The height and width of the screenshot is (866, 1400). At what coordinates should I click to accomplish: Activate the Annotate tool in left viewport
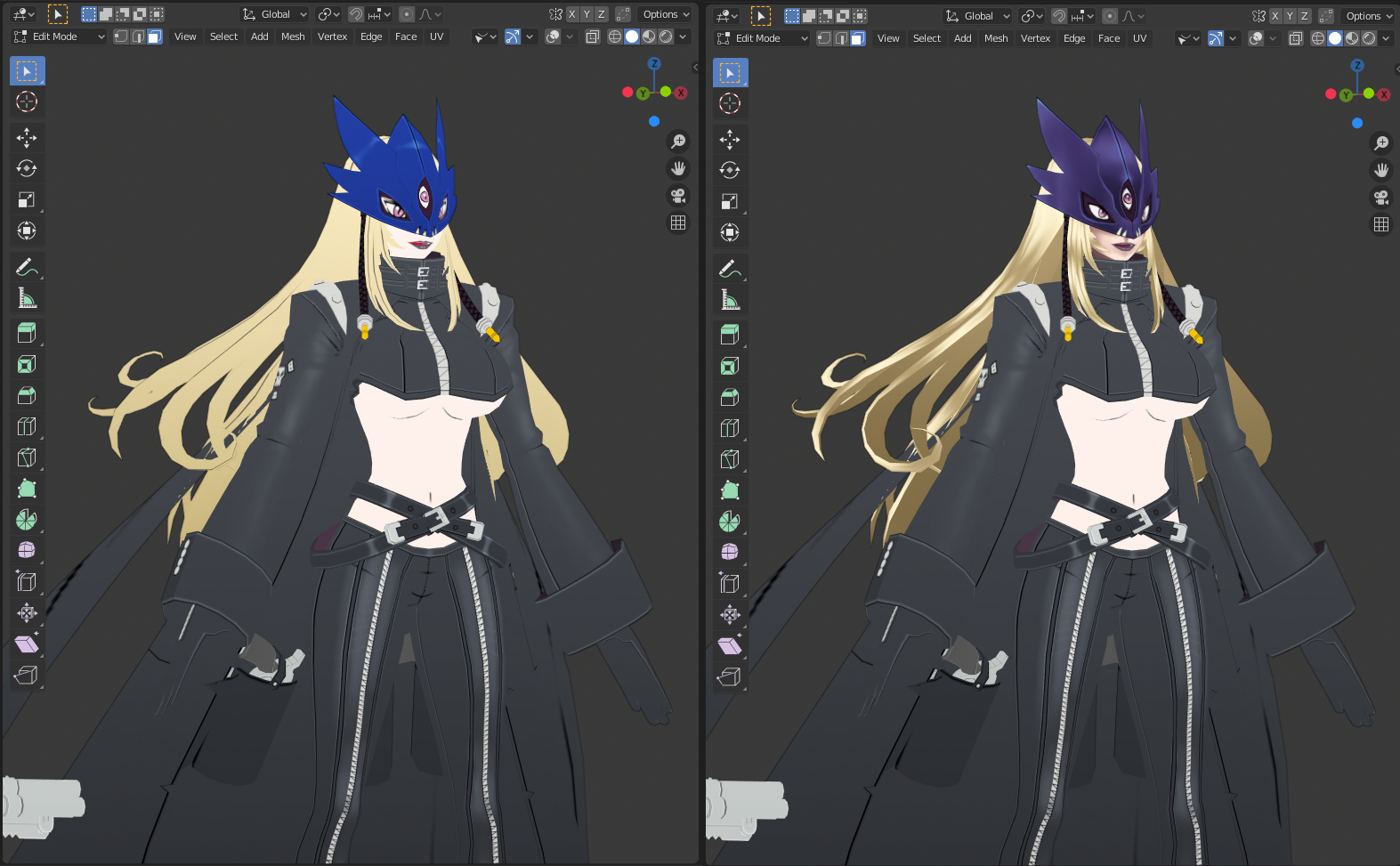tap(27, 266)
